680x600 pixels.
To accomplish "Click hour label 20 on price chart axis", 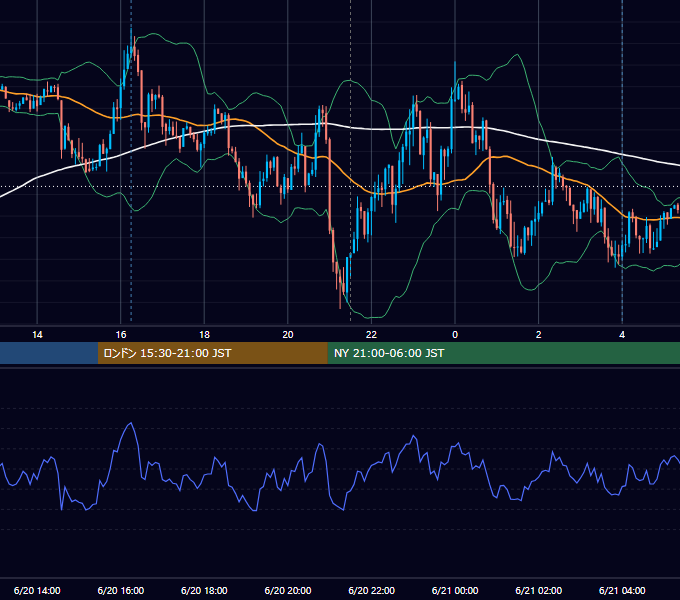I will [x=288, y=335].
